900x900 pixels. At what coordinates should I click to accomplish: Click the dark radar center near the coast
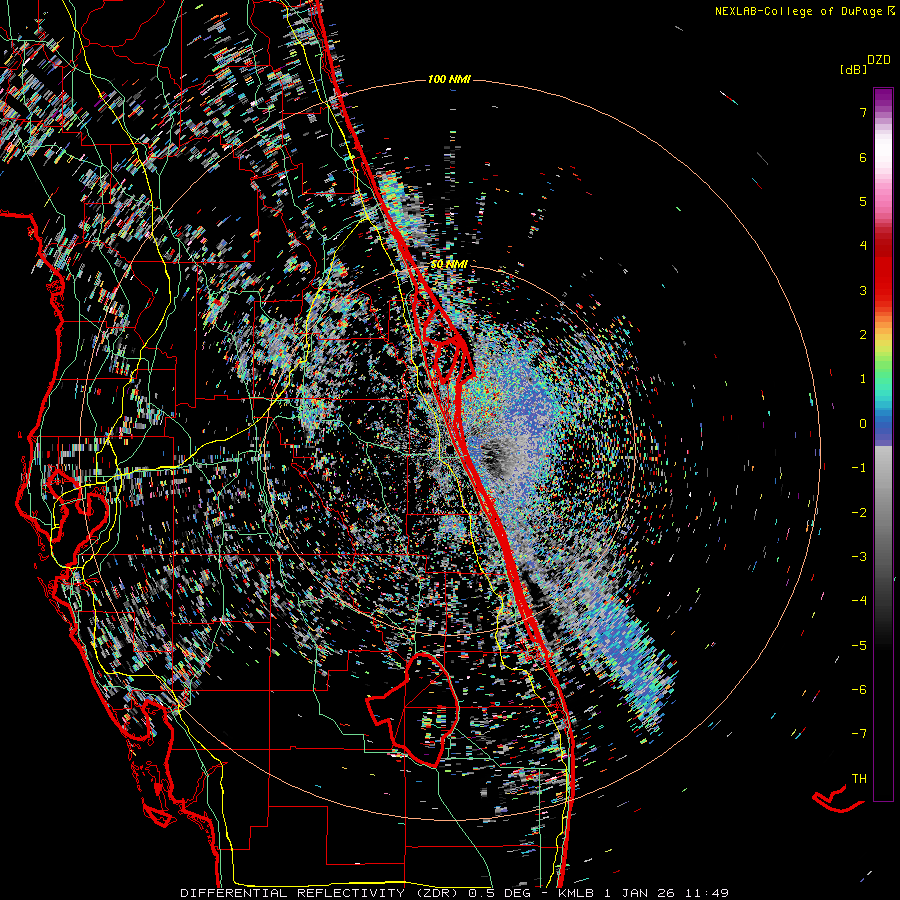tap(495, 456)
